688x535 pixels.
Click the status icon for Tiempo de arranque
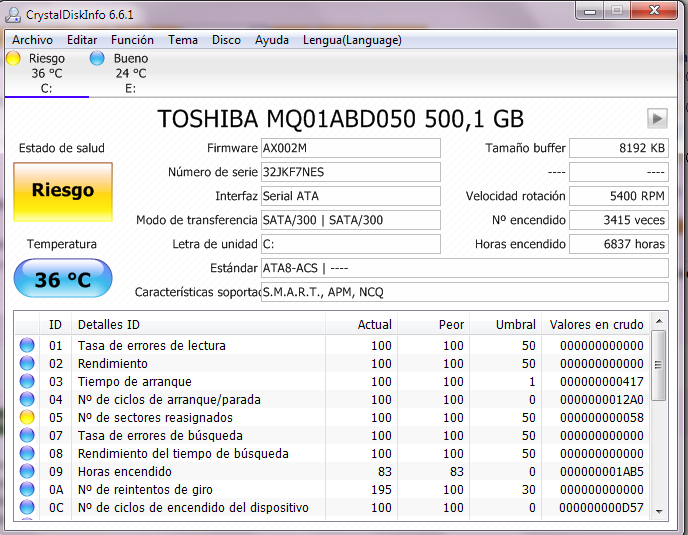pos(27,381)
